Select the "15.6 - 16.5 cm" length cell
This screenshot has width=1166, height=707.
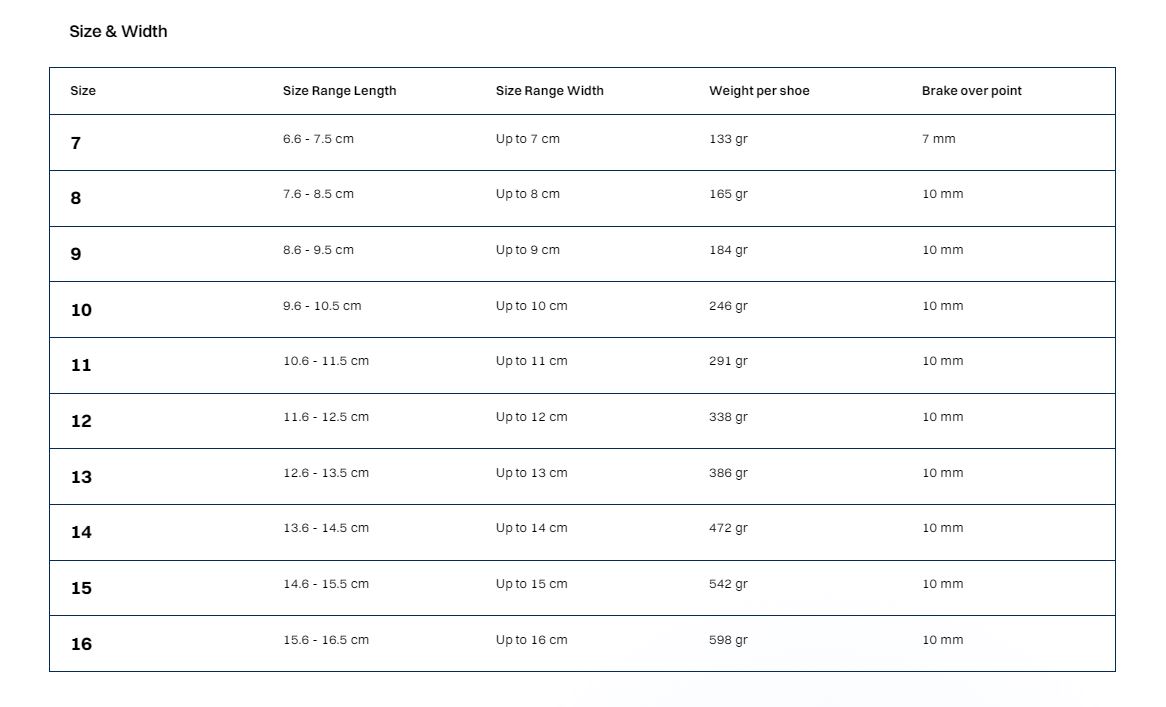pos(325,640)
